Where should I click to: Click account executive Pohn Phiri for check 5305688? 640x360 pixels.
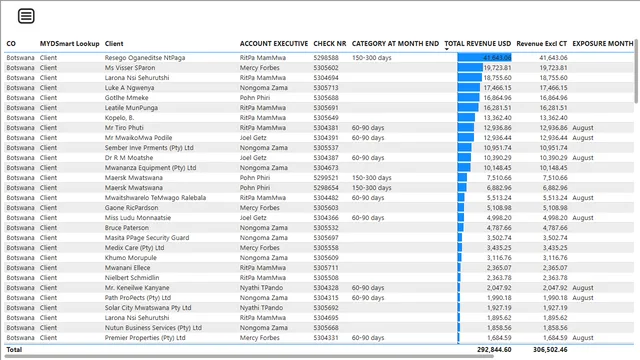tap(255, 98)
